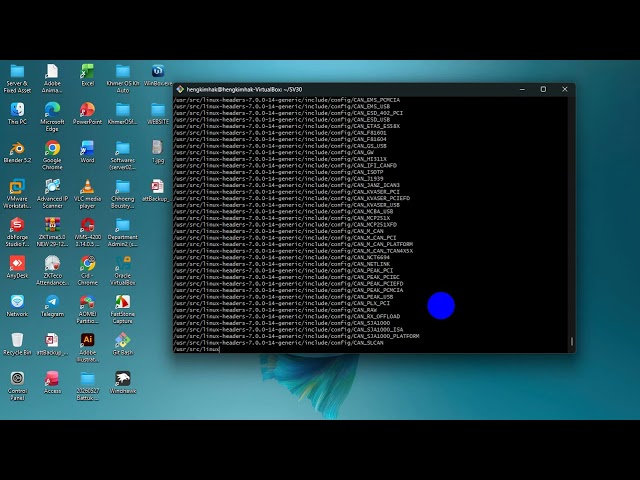Screen dimensions: 640x480
Task: Open the Cid - Chrome shortcut
Action: click(87, 271)
